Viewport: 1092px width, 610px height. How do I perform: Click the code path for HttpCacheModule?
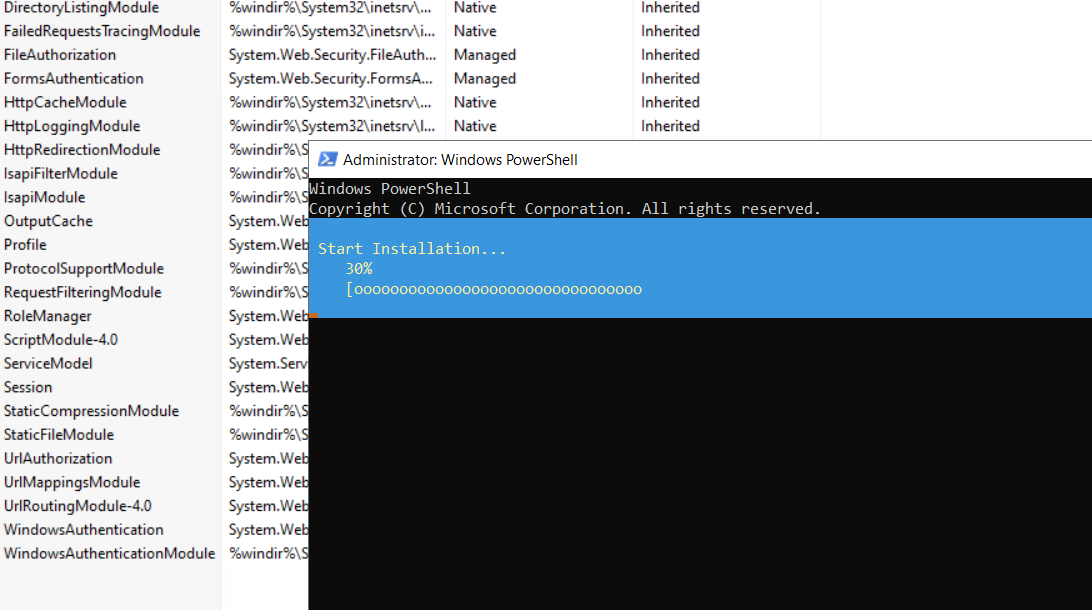[330, 102]
